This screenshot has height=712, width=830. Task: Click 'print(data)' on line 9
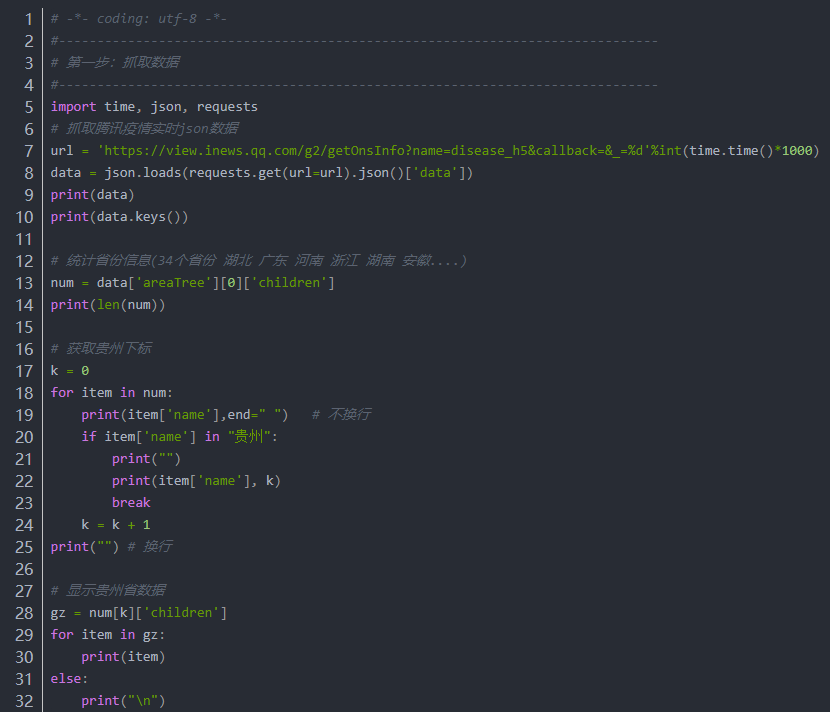pyautogui.click(x=93, y=195)
